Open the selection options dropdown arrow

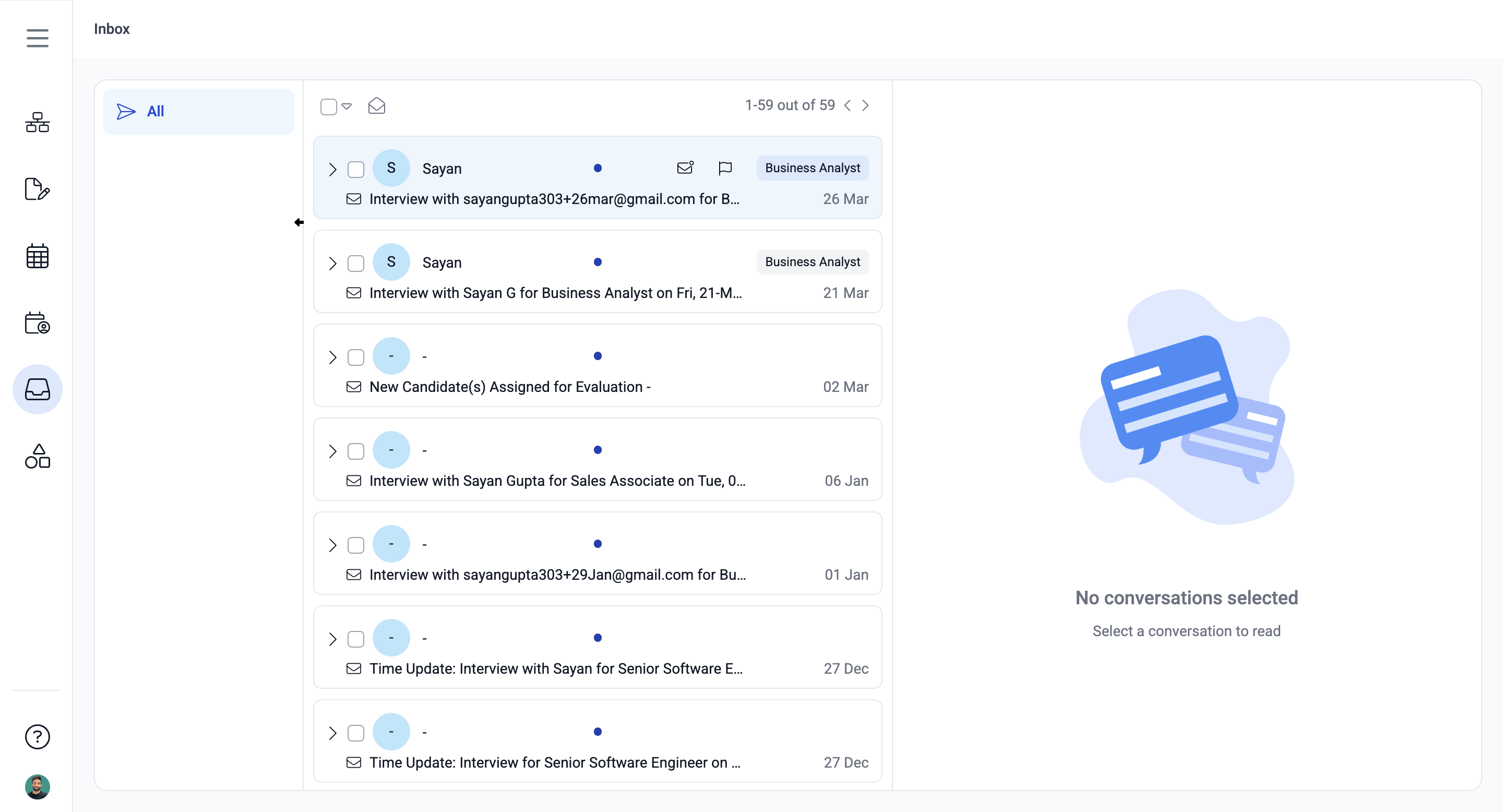click(x=347, y=106)
